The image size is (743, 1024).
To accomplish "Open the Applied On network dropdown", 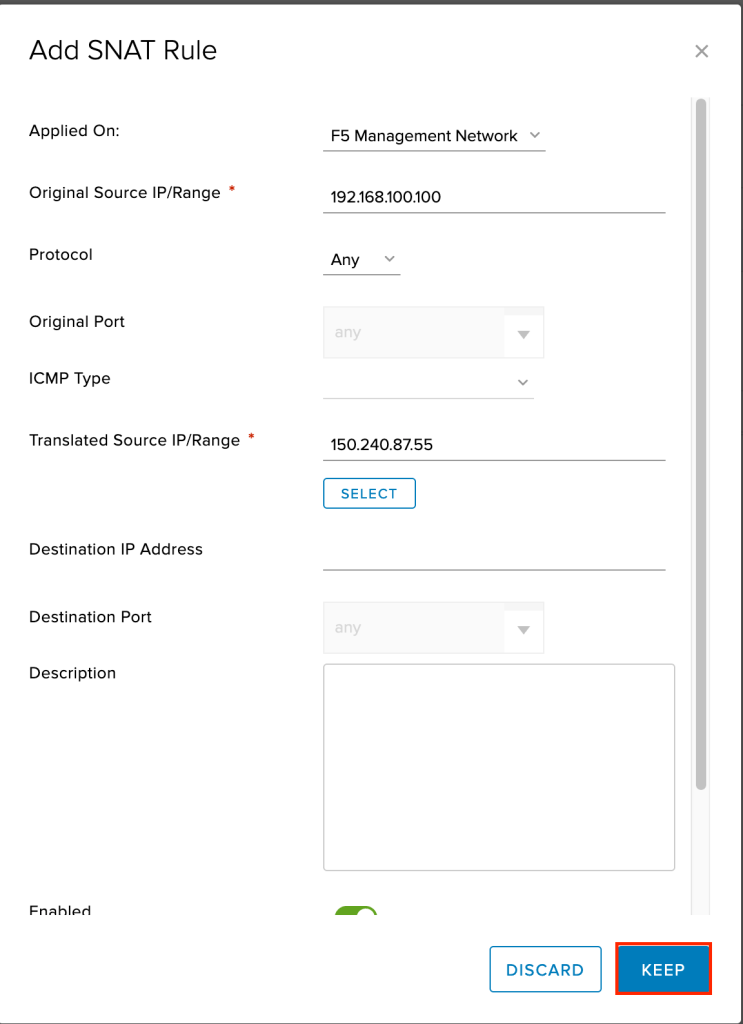I will (x=434, y=136).
